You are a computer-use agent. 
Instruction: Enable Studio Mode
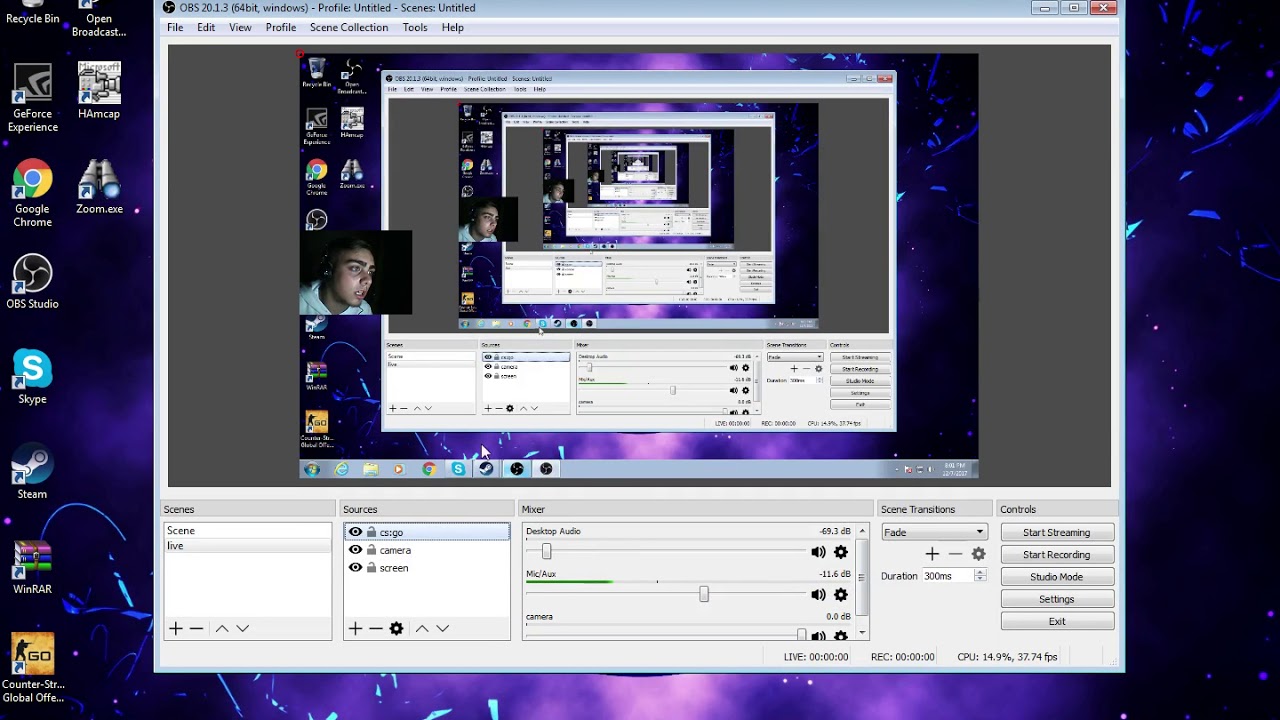pyautogui.click(x=1056, y=577)
